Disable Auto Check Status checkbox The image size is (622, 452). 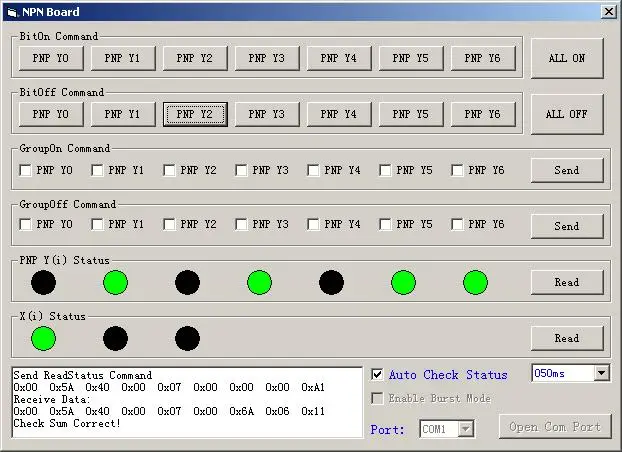(x=377, y=375)
